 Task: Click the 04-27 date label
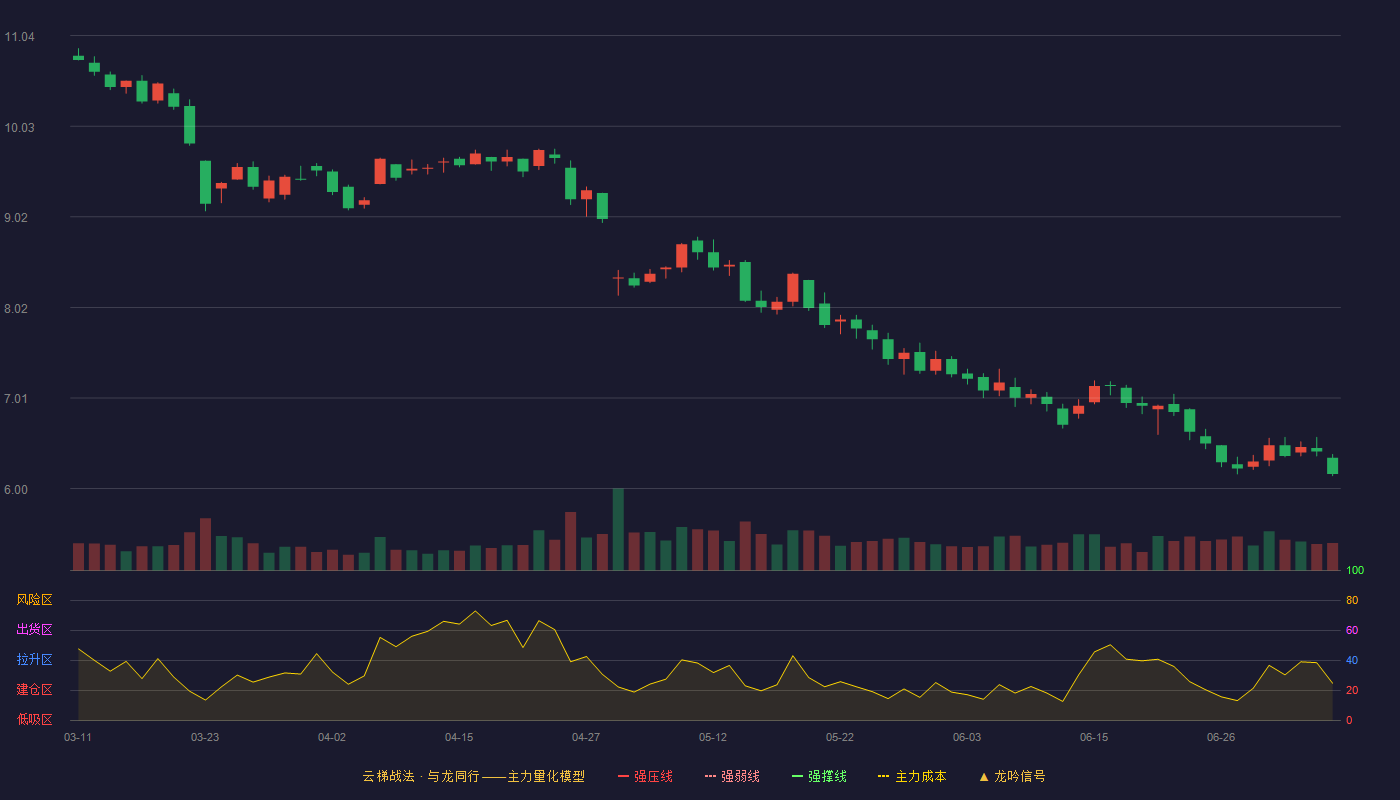pyautogui.click(x=586, y=737)
